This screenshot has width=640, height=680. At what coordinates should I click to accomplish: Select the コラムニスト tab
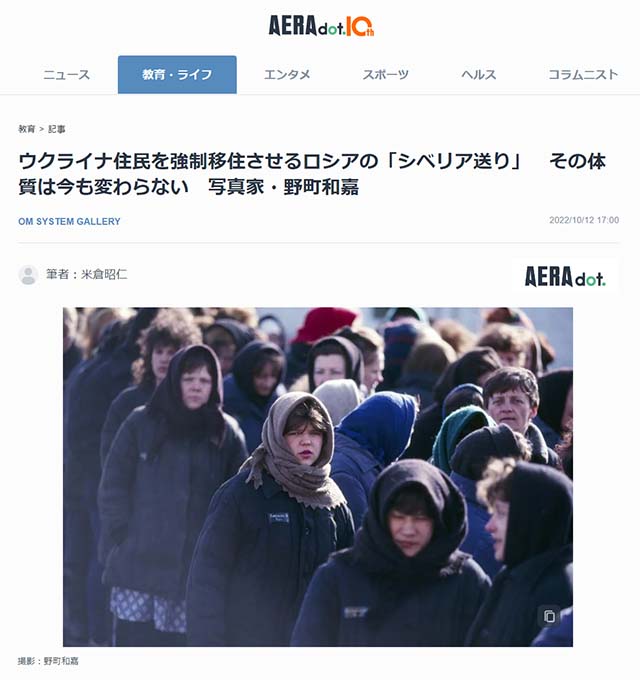[x=583, y=75]
